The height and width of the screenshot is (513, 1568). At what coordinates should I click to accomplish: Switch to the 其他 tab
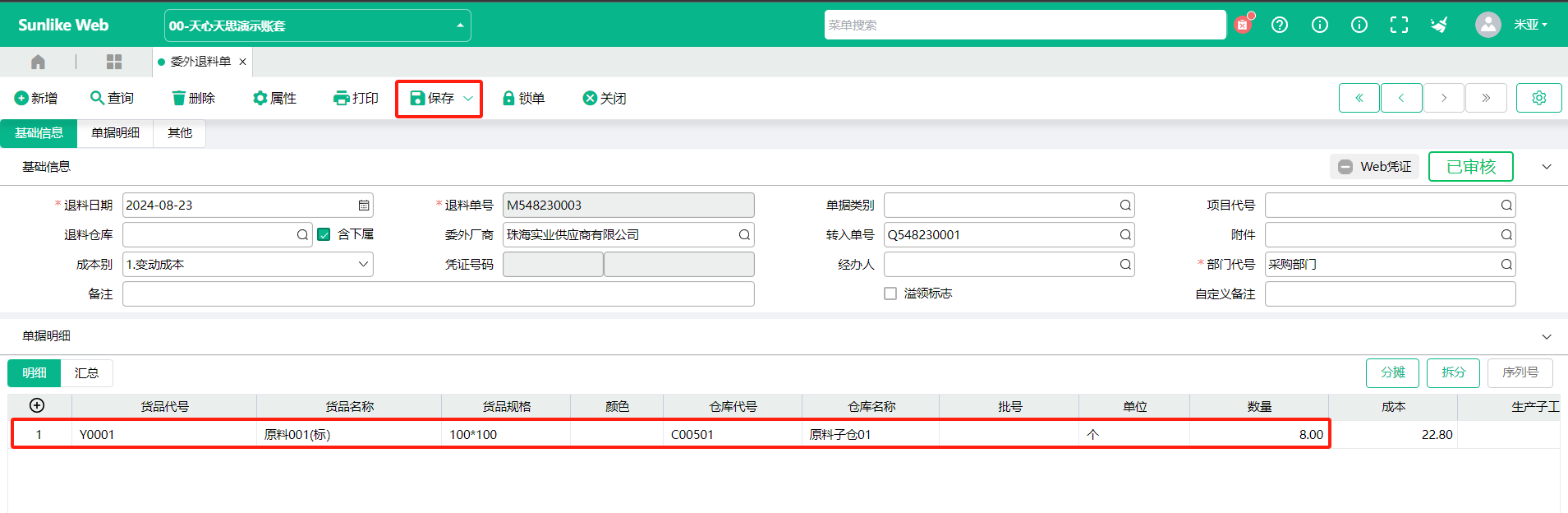(180, 133)
